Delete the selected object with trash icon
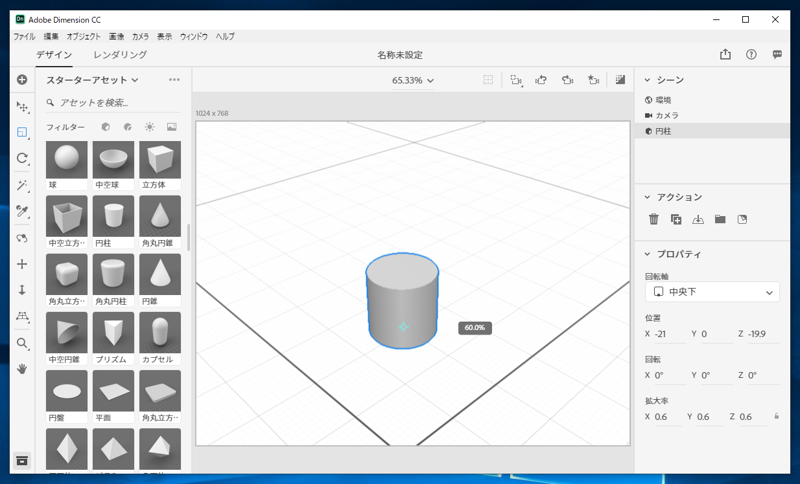This screenshot has width=800, height=484. pyautogui.click(x=654, y=219)
